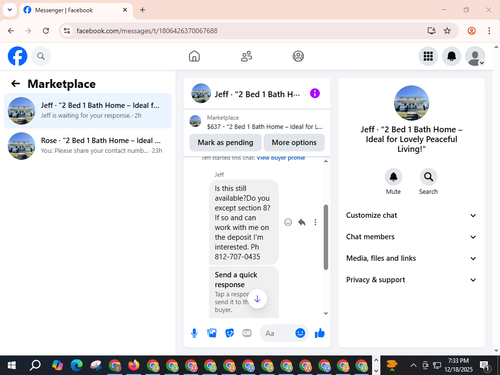Go back from Marketplace with arrow
This screenshot has width=500, height=375.
16,84
